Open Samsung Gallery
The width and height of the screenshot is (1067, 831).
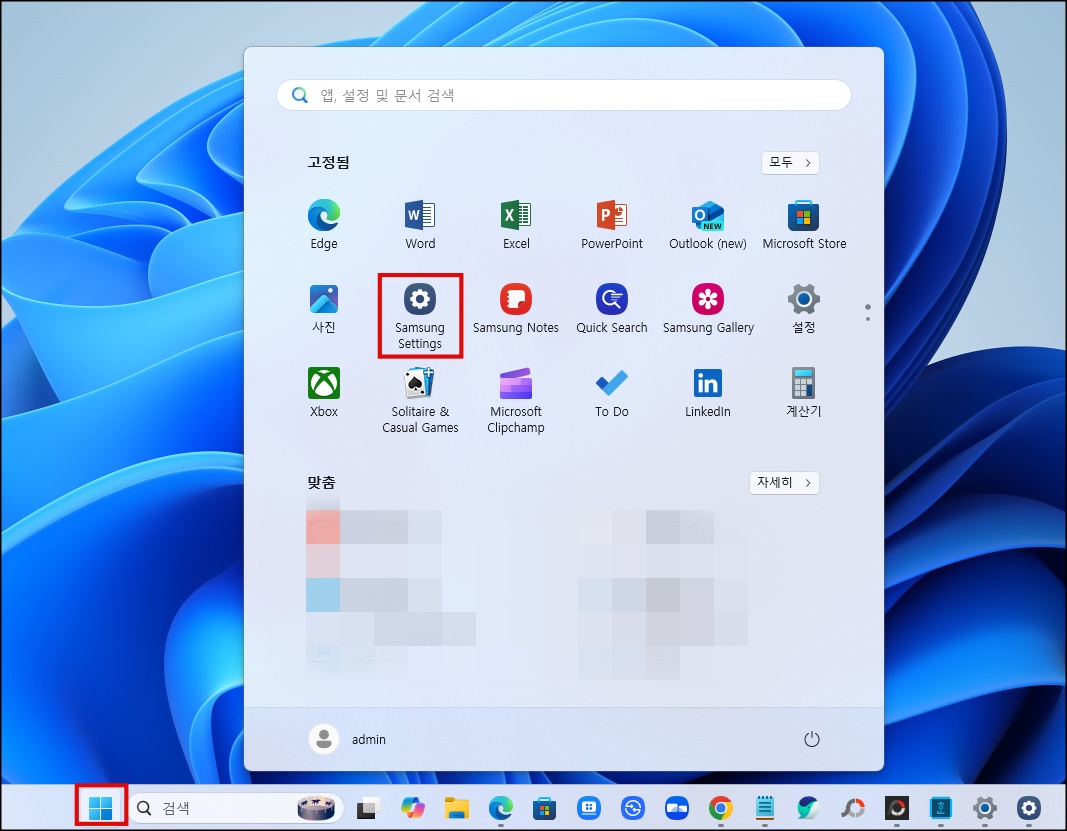708,309
